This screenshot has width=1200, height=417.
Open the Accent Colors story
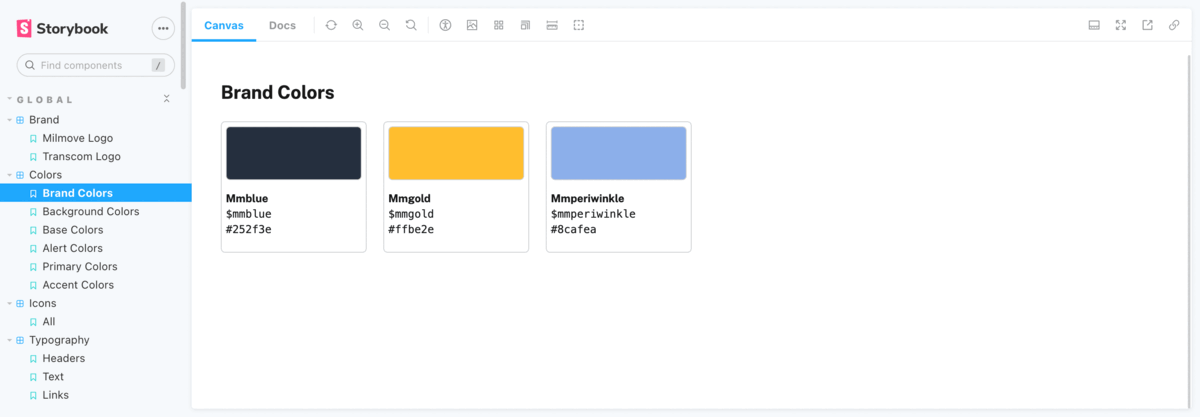point(78,285)
